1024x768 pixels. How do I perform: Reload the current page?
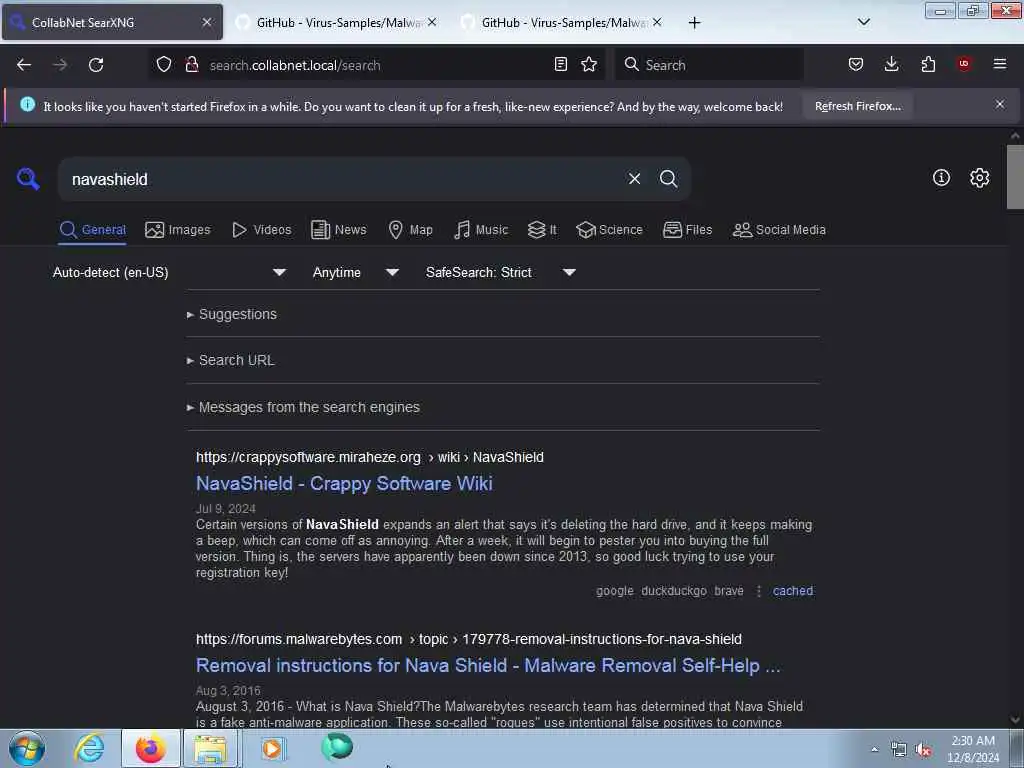coord(96,65)
